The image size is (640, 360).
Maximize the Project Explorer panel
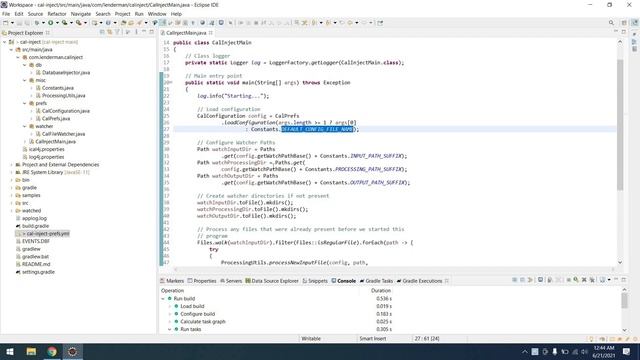pyautogui.click(x=151, y=32)
